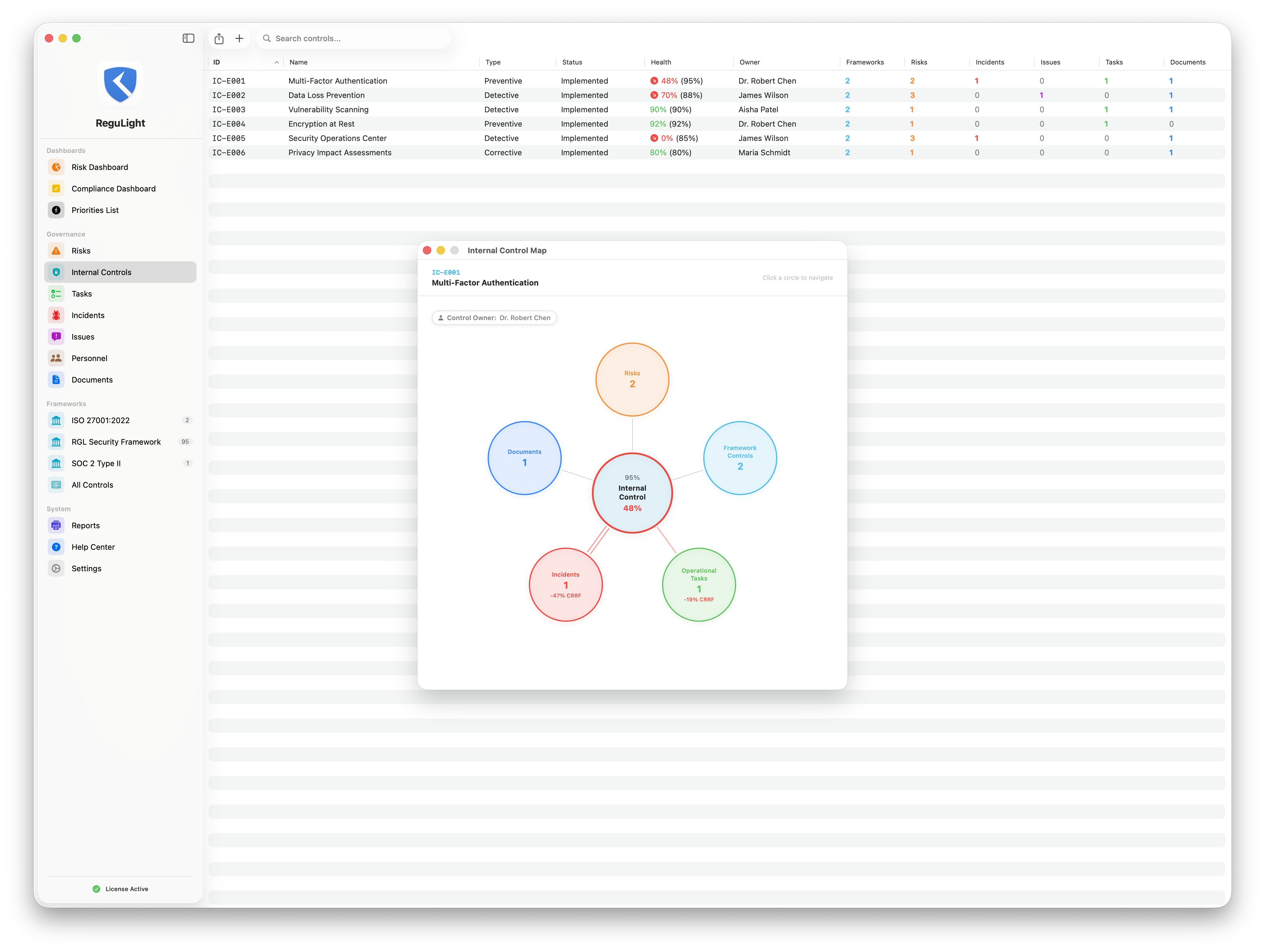Screen dimensions: 1265x952
Task: Click the Risks circle in control map
Action: 632,379
